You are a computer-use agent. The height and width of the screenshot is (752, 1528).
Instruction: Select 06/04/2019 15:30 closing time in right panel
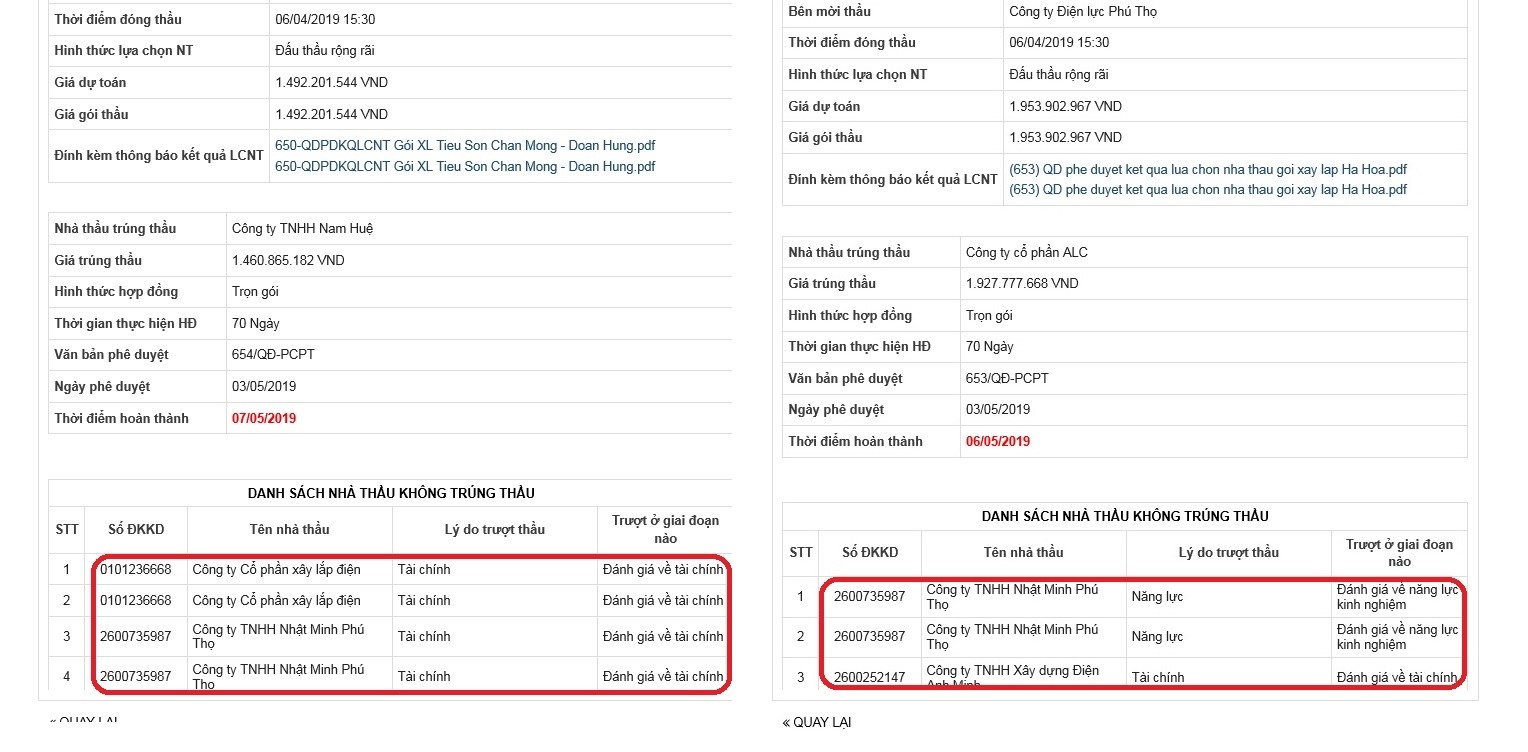1059,43
